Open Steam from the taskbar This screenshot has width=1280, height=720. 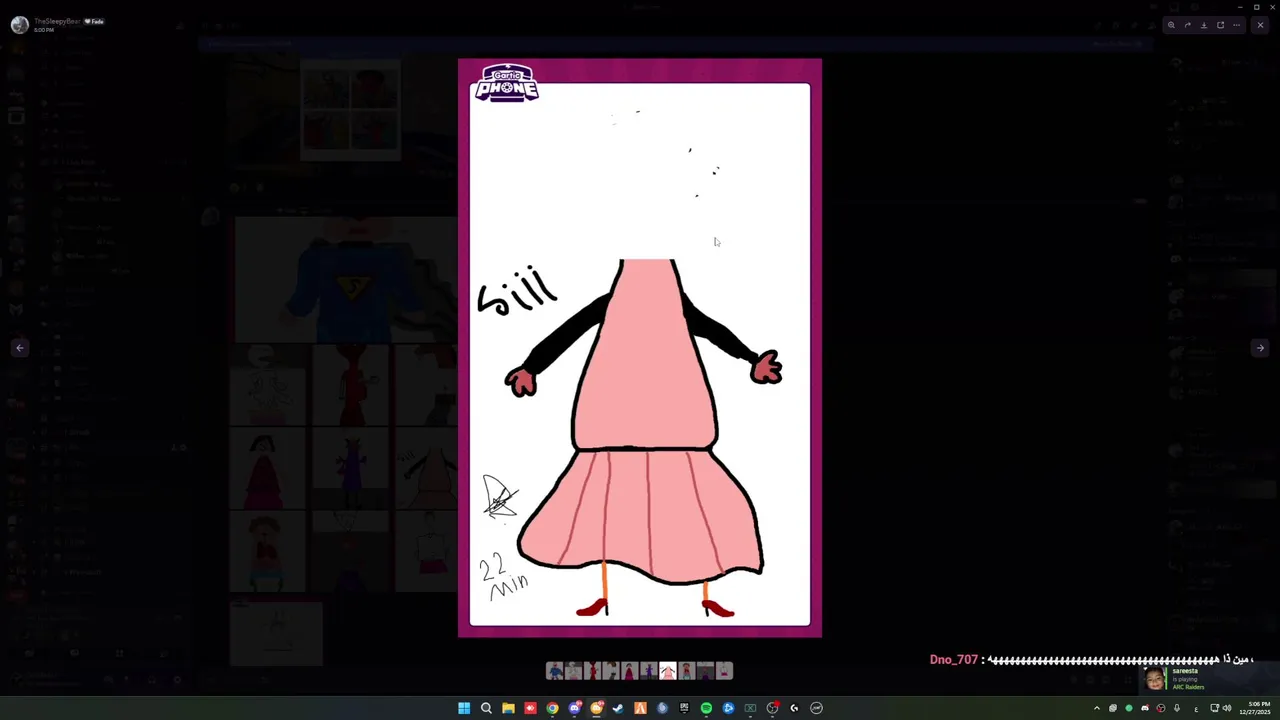pyautogui.click(x=618, y=708)
